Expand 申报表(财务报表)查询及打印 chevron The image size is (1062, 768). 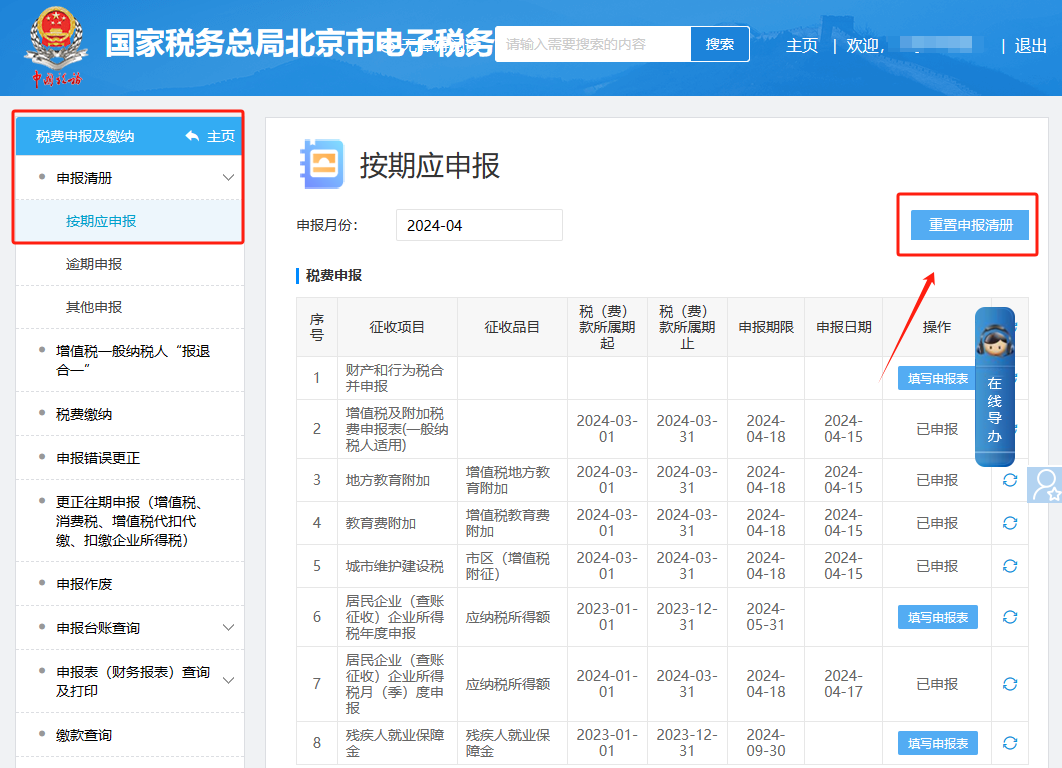tap(228, 681)
